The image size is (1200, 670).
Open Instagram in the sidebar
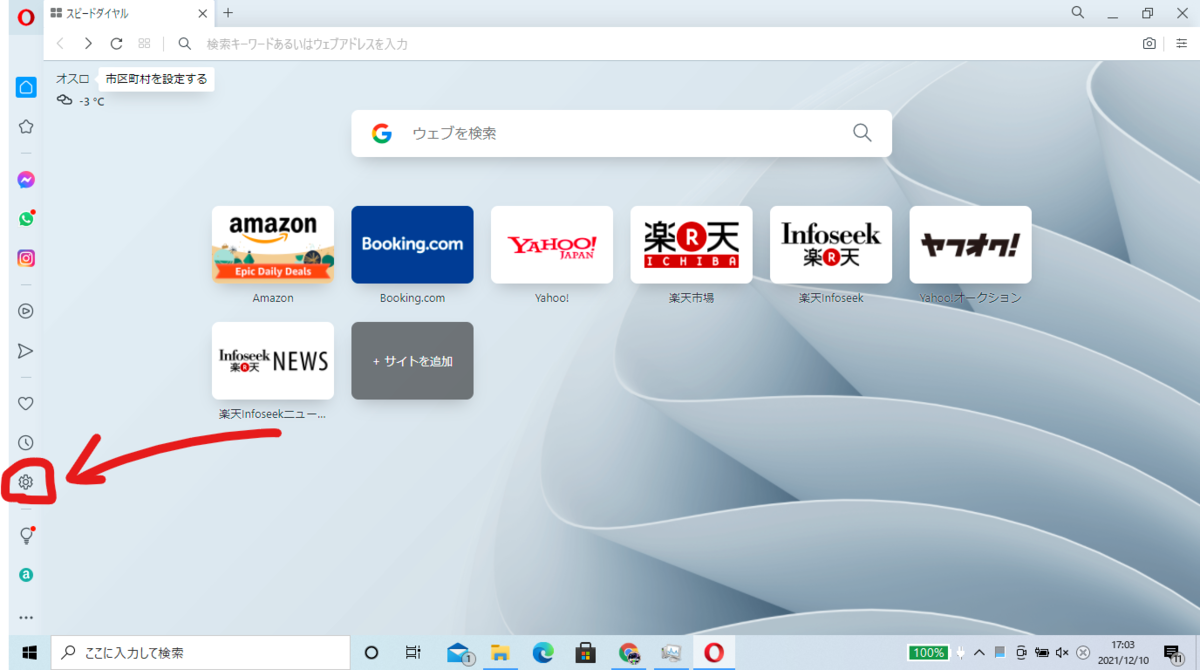[26, 258]
